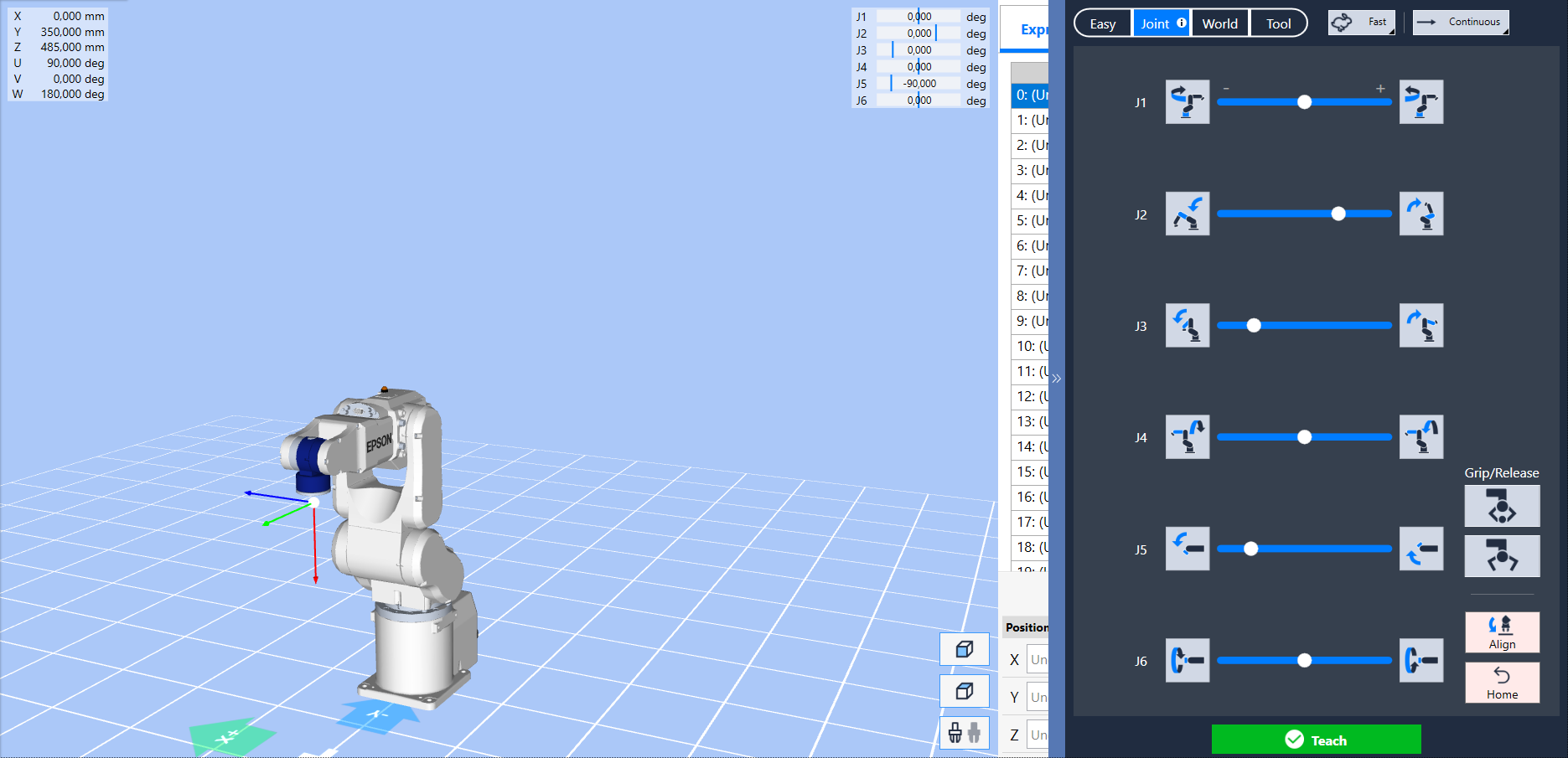Screen dimensions: 1568x758
Task: Click the Position Y input field
Action: 1038,697
